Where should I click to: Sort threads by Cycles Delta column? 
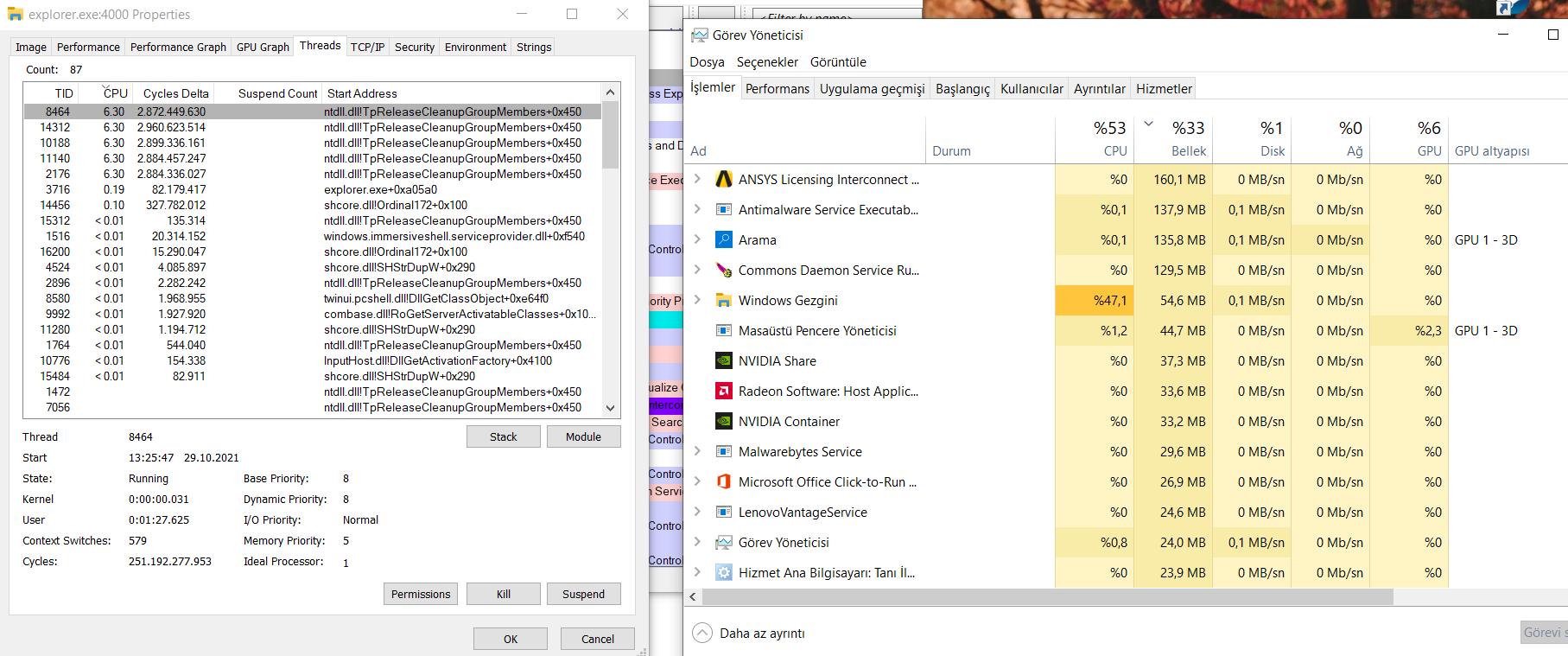(x=173, y=93)
